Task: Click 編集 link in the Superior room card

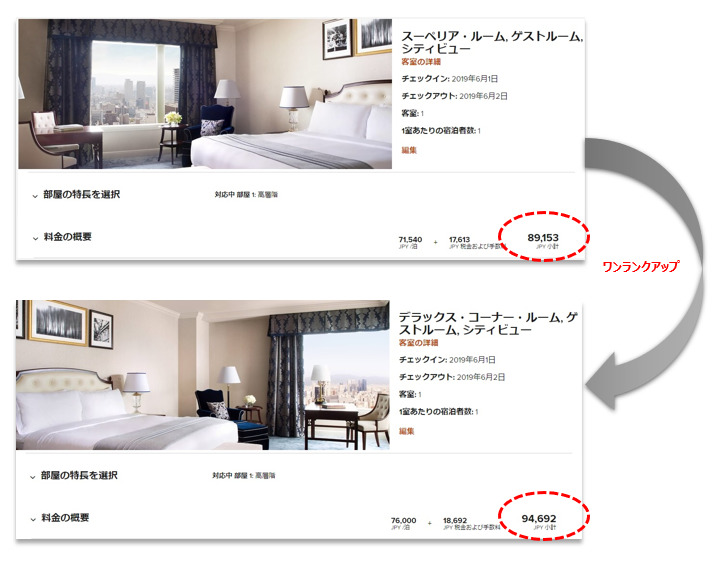Action: (409, 150)
